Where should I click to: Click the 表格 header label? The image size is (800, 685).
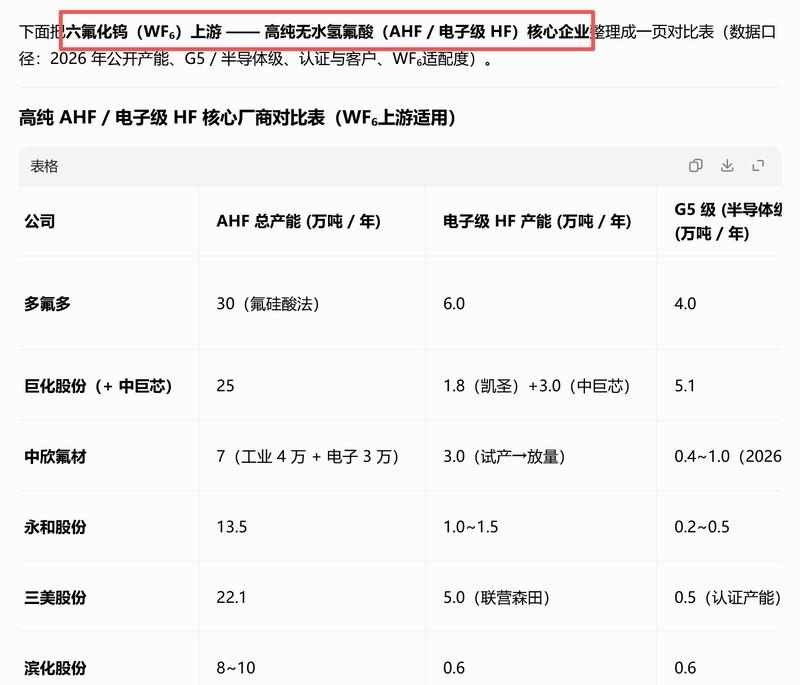tap(44, 166)
